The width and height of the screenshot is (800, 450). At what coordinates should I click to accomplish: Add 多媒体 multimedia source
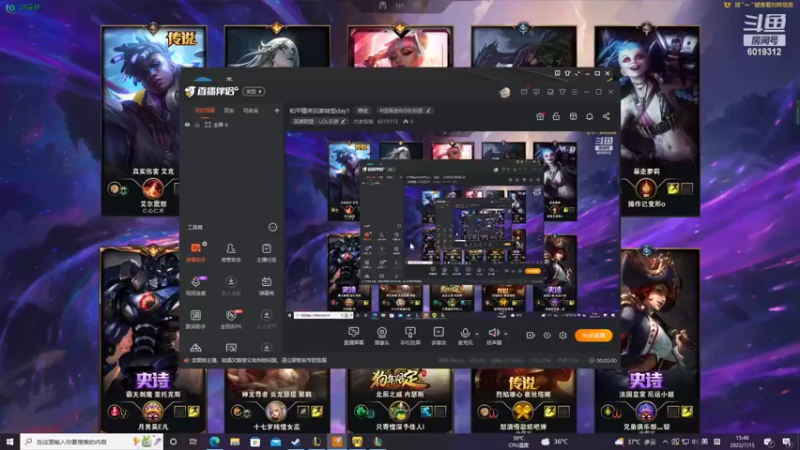[x=438, y=336]
